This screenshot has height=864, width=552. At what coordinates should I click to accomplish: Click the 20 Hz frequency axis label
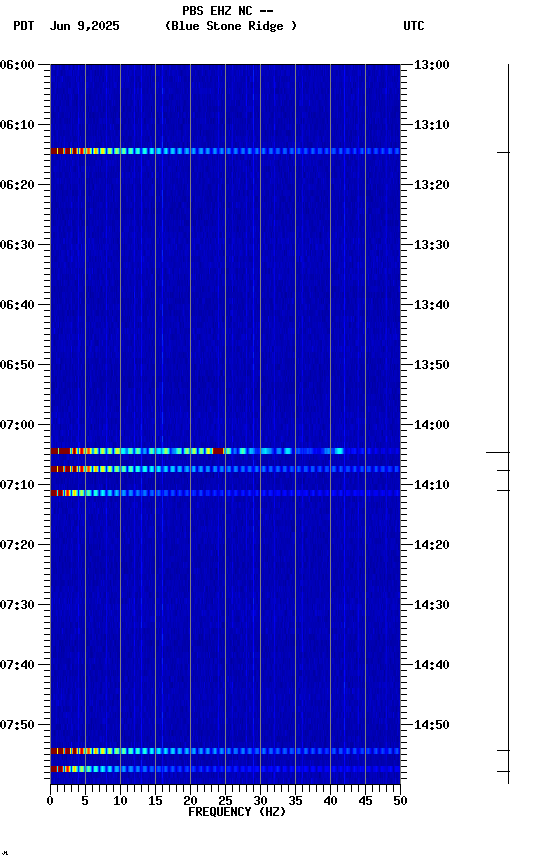point(190,801)
